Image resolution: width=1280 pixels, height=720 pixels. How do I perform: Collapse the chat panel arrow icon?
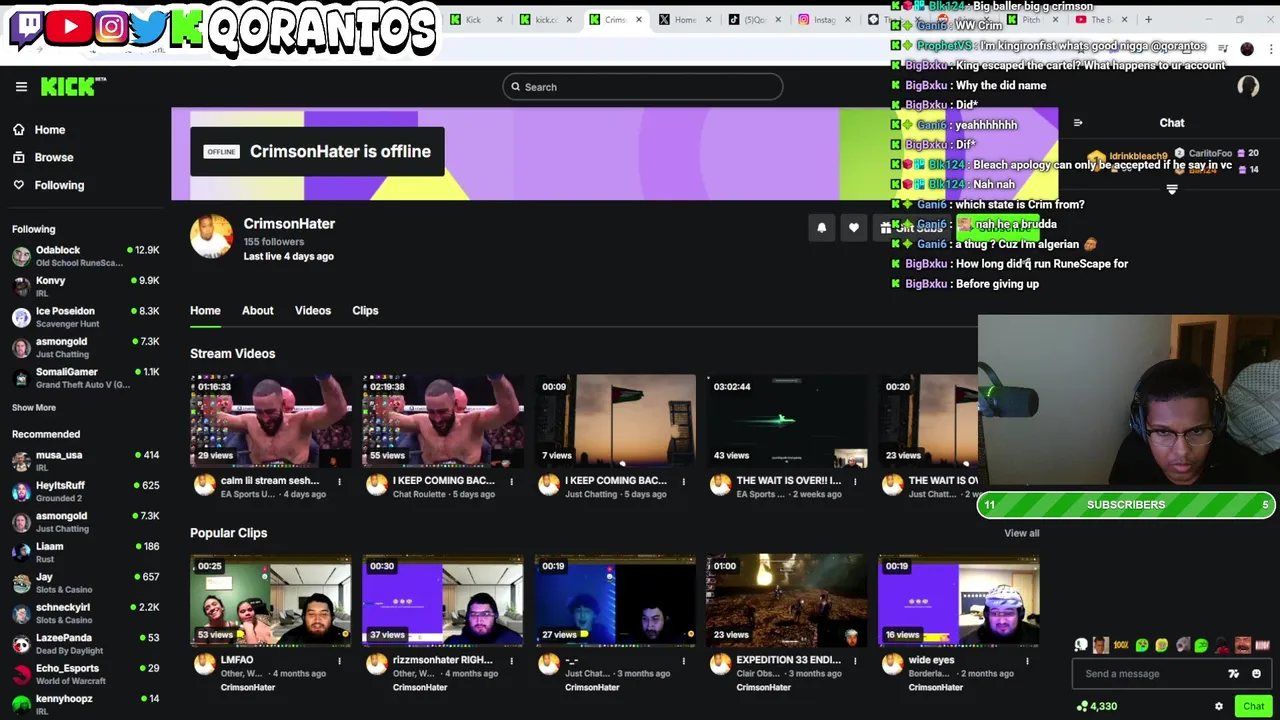pos(1078,123)
